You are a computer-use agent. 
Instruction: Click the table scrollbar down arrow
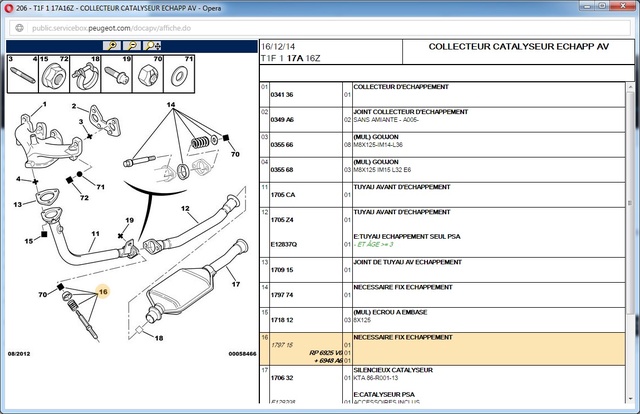pos(630,399)
